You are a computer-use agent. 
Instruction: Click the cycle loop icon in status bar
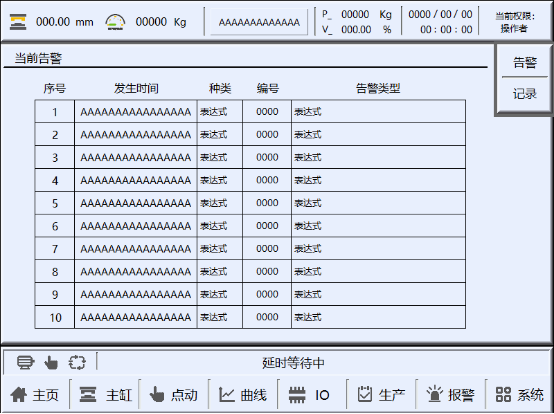77,362
